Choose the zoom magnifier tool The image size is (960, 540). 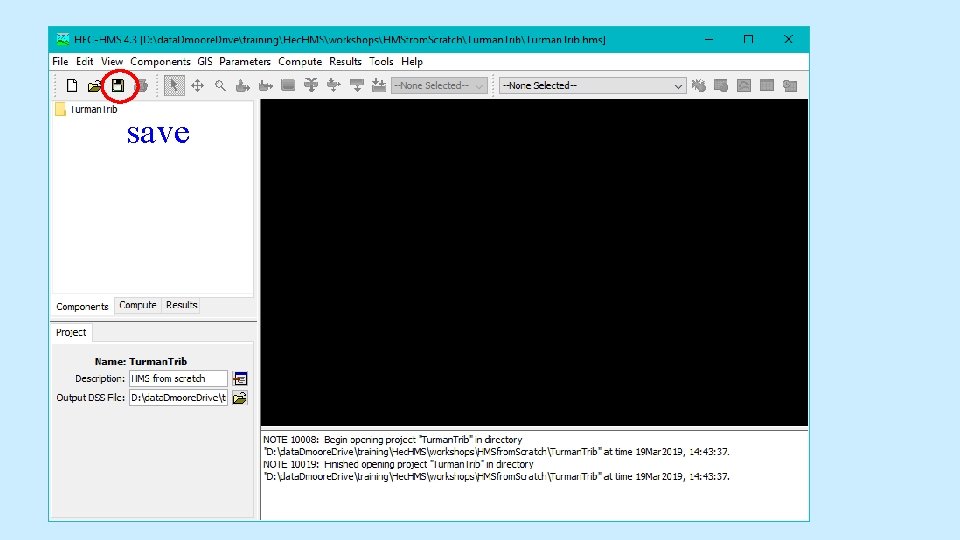220,86
